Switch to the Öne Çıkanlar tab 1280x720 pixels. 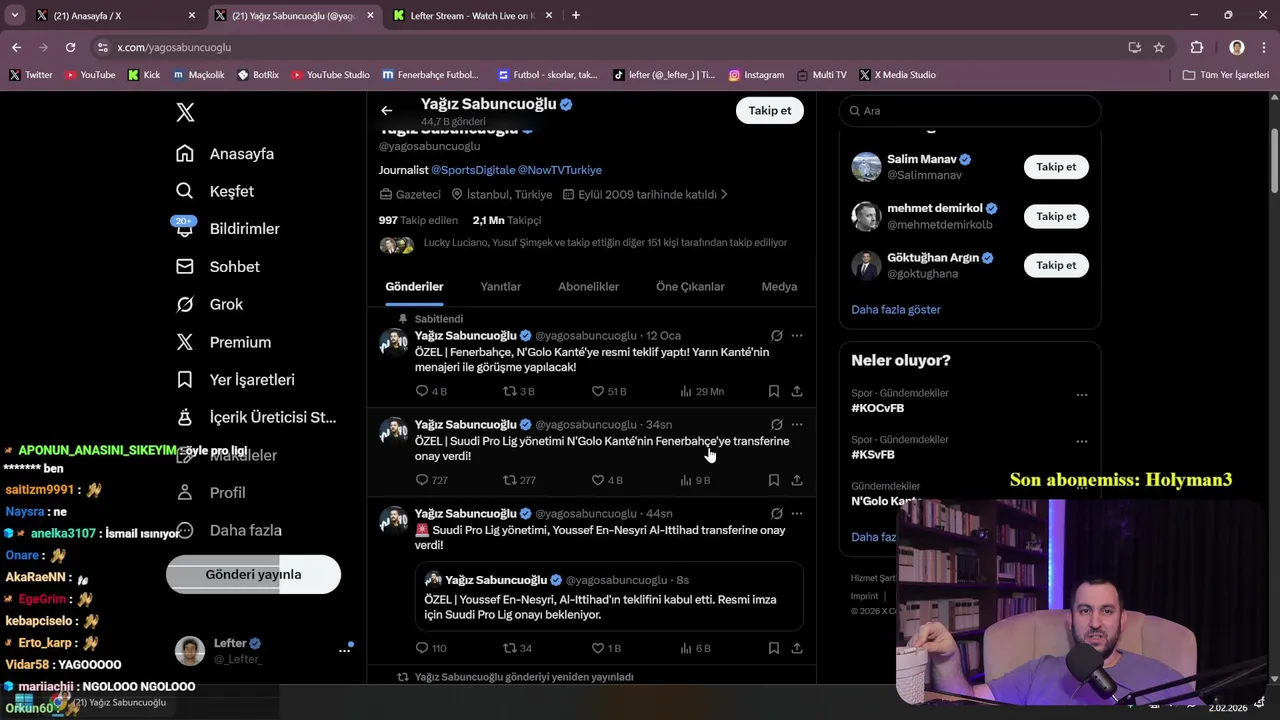coord(690,287)
